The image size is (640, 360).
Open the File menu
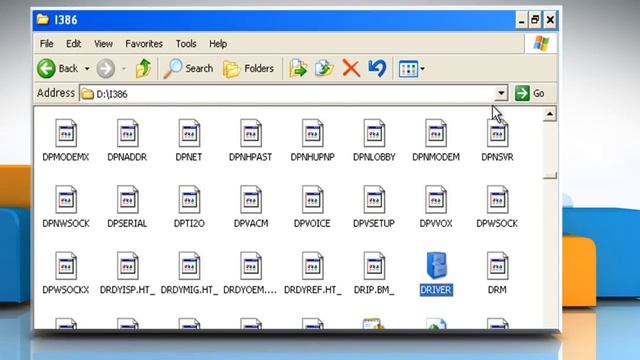coord(47,44)
